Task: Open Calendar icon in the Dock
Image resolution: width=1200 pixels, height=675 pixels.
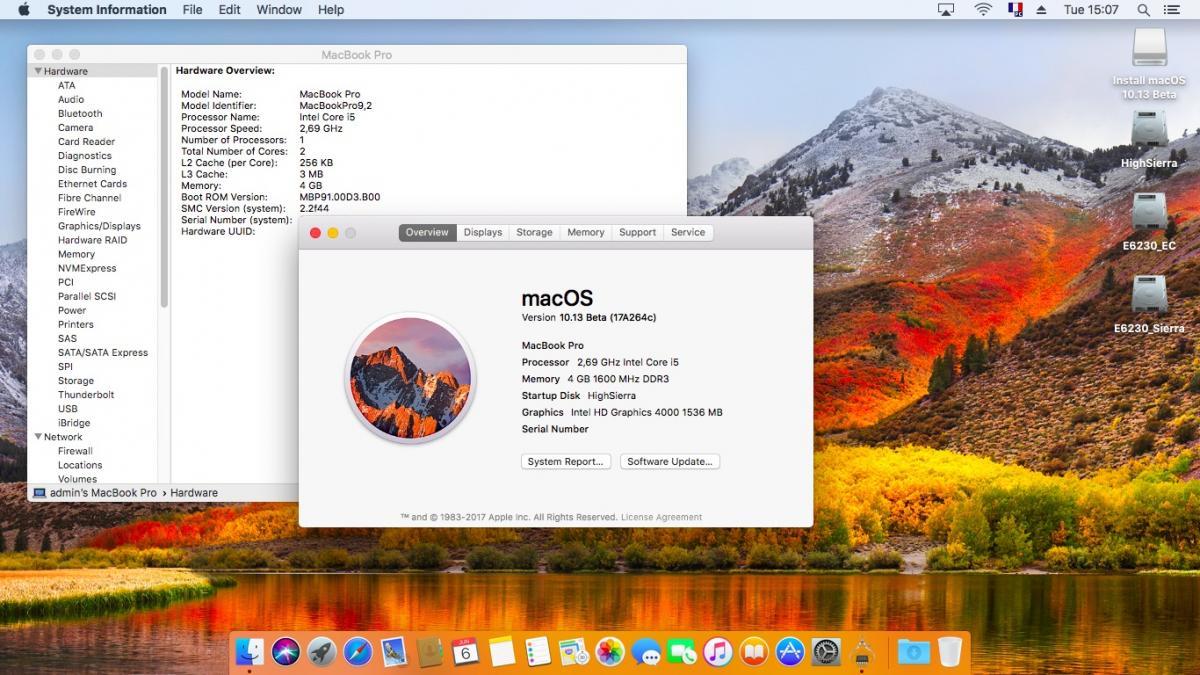Action: [466, 652]
